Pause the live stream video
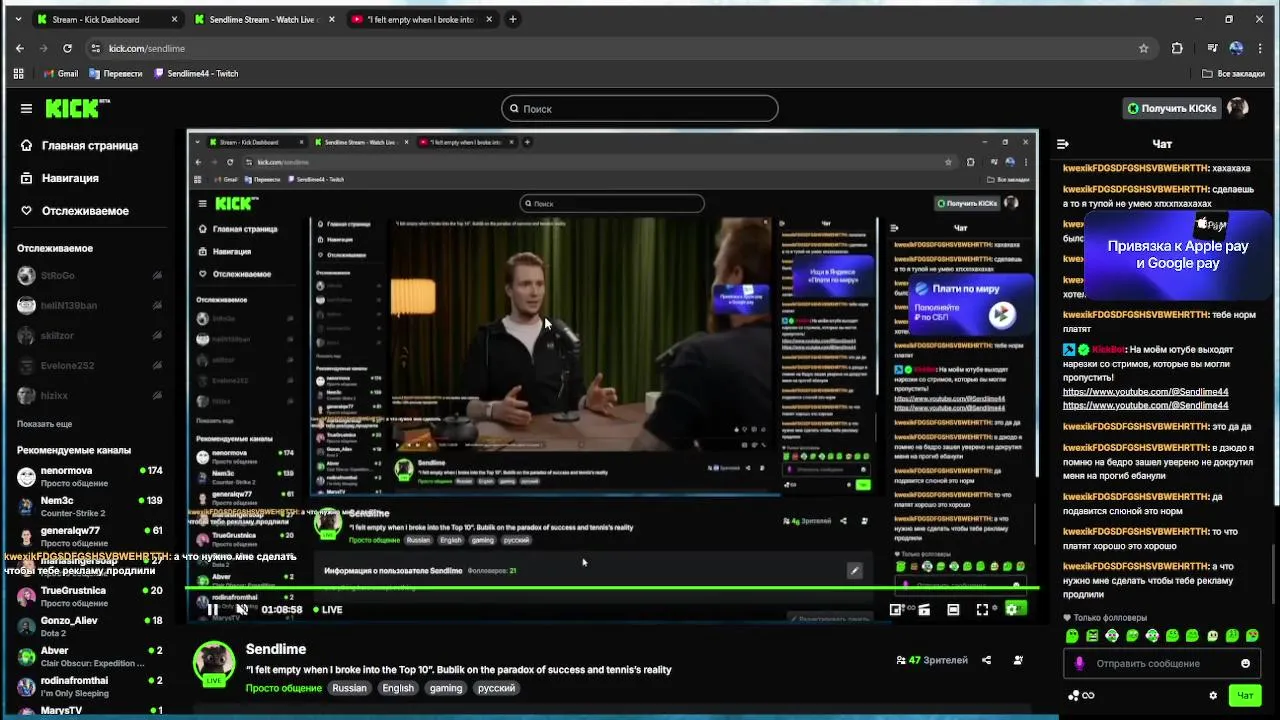The height and width of the screenshot is (720, 1280). pyautogui.click(x=213, y=609)
